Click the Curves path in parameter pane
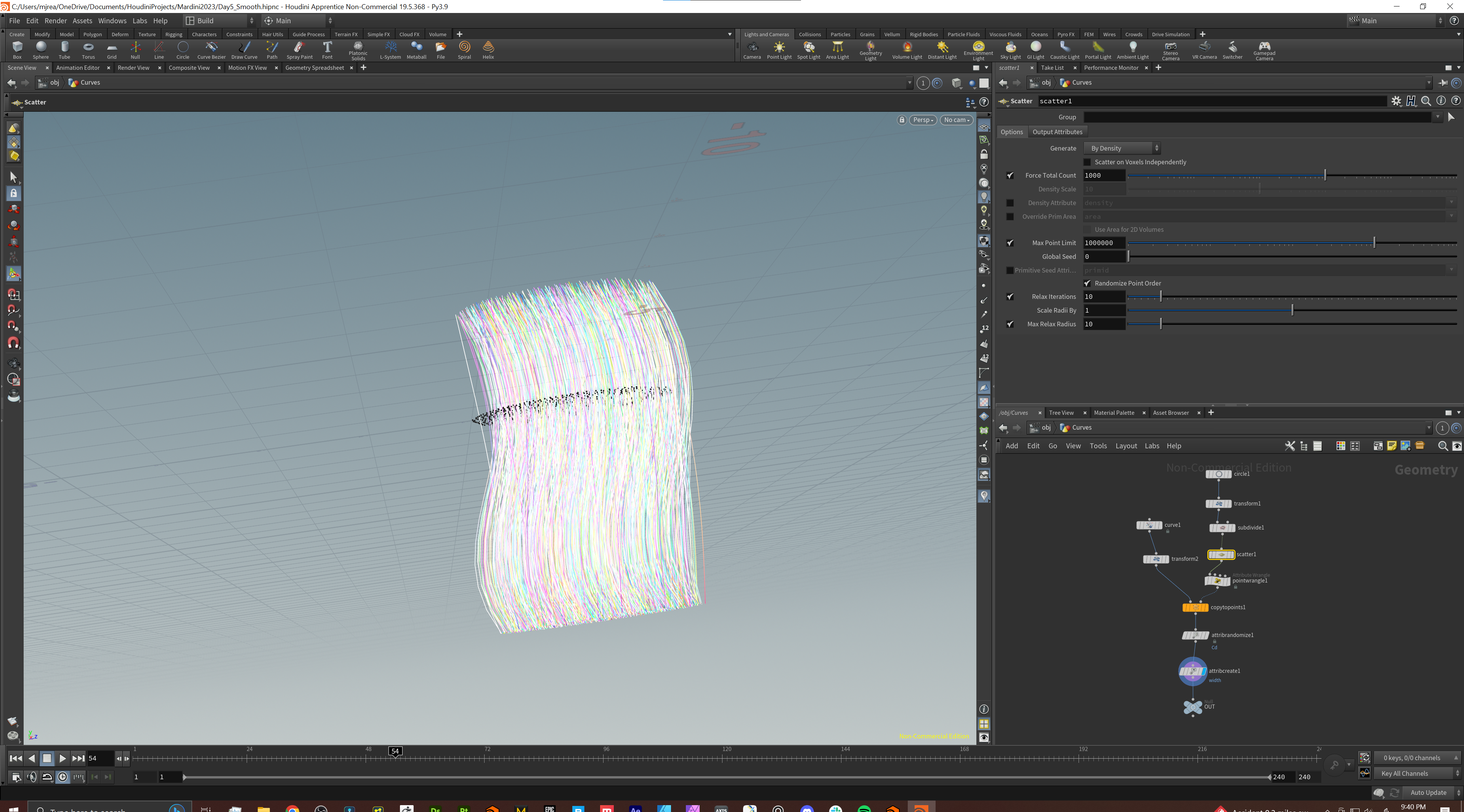1464x812 pixels. tap(1076, 83)
